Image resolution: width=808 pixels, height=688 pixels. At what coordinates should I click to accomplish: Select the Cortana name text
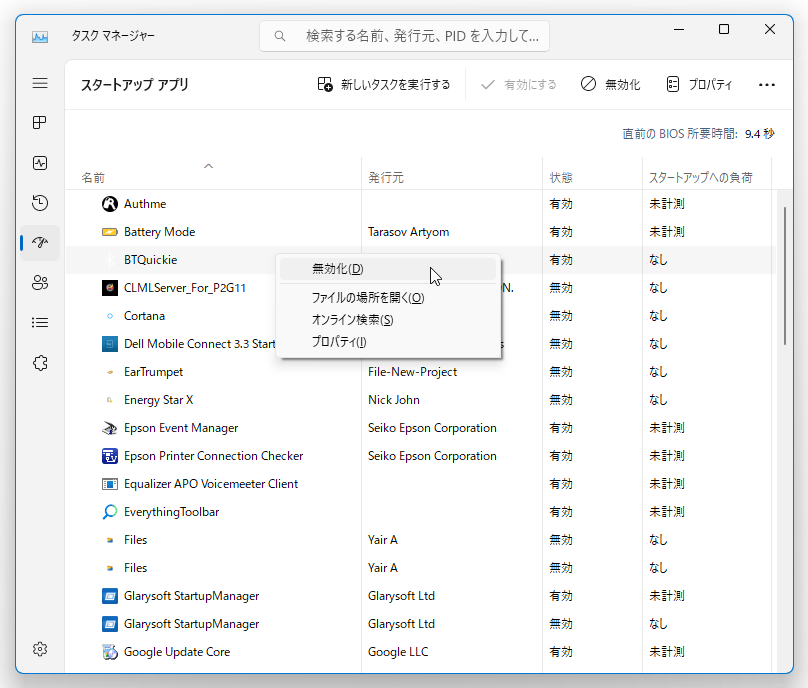(144, 316)
